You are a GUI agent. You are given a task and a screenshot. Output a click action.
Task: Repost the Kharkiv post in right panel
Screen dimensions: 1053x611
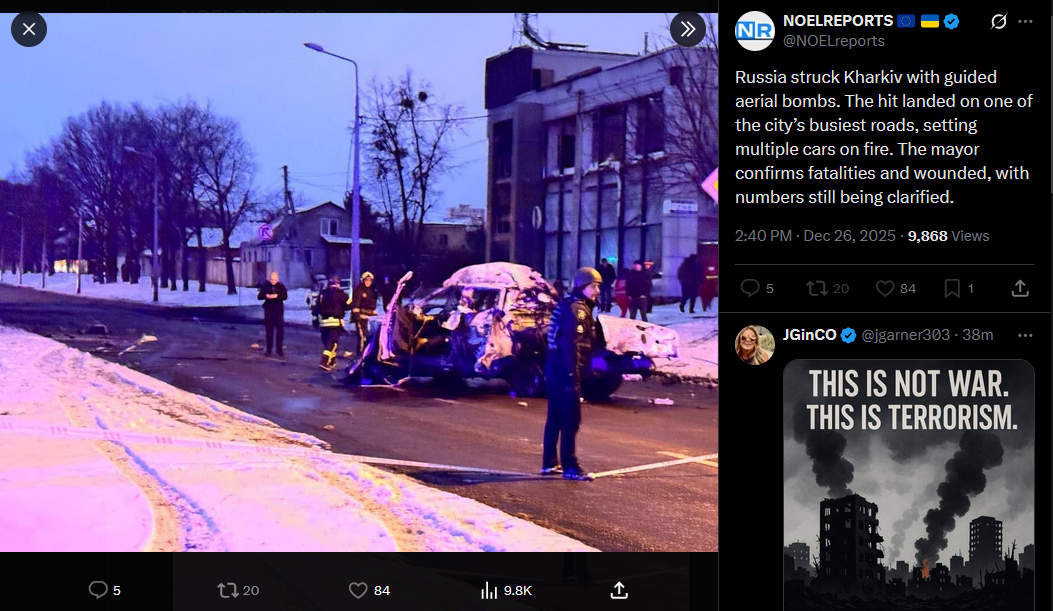[x=827, y=288]
